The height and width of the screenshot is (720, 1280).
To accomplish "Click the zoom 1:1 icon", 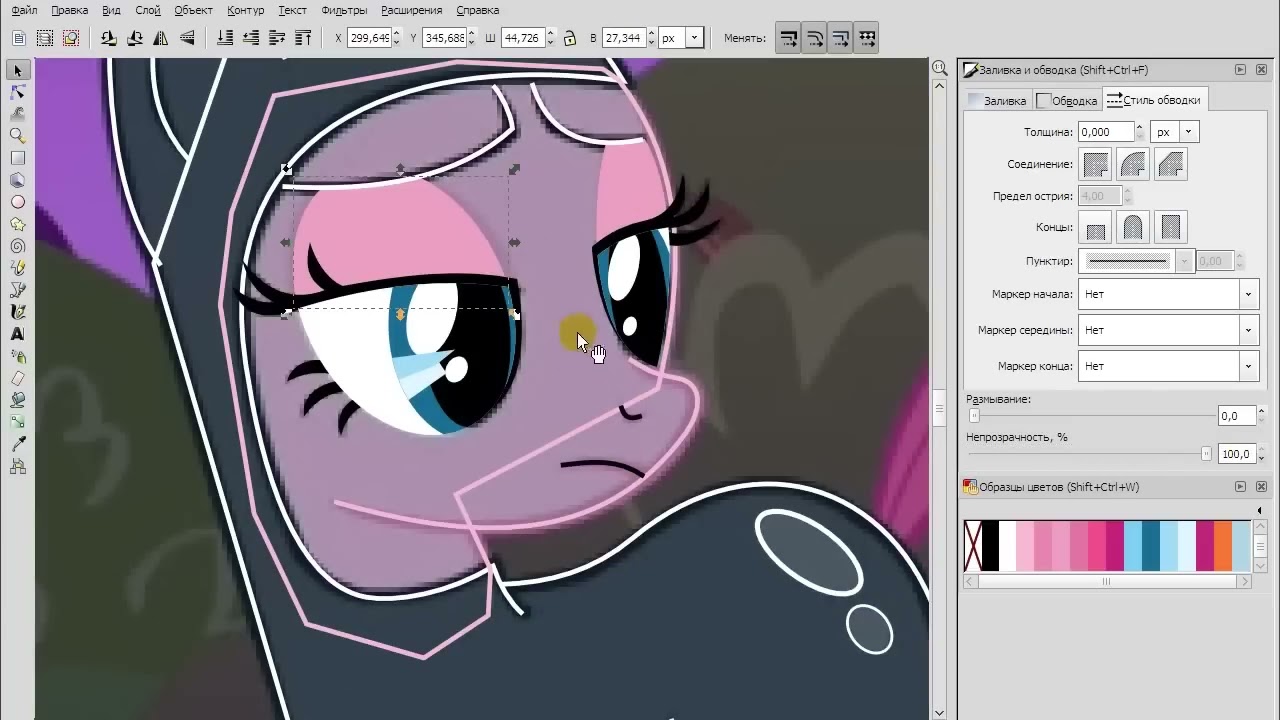I will 940,68.
